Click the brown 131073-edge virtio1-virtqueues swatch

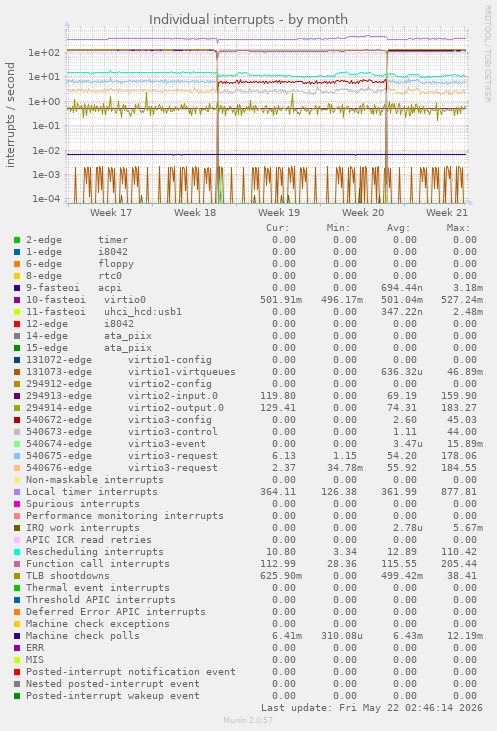click(x=17, y=372)
